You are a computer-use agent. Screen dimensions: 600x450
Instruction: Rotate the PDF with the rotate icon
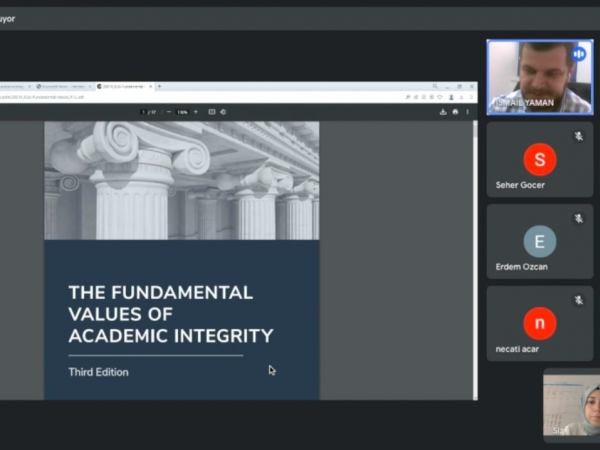pos(223,112)
